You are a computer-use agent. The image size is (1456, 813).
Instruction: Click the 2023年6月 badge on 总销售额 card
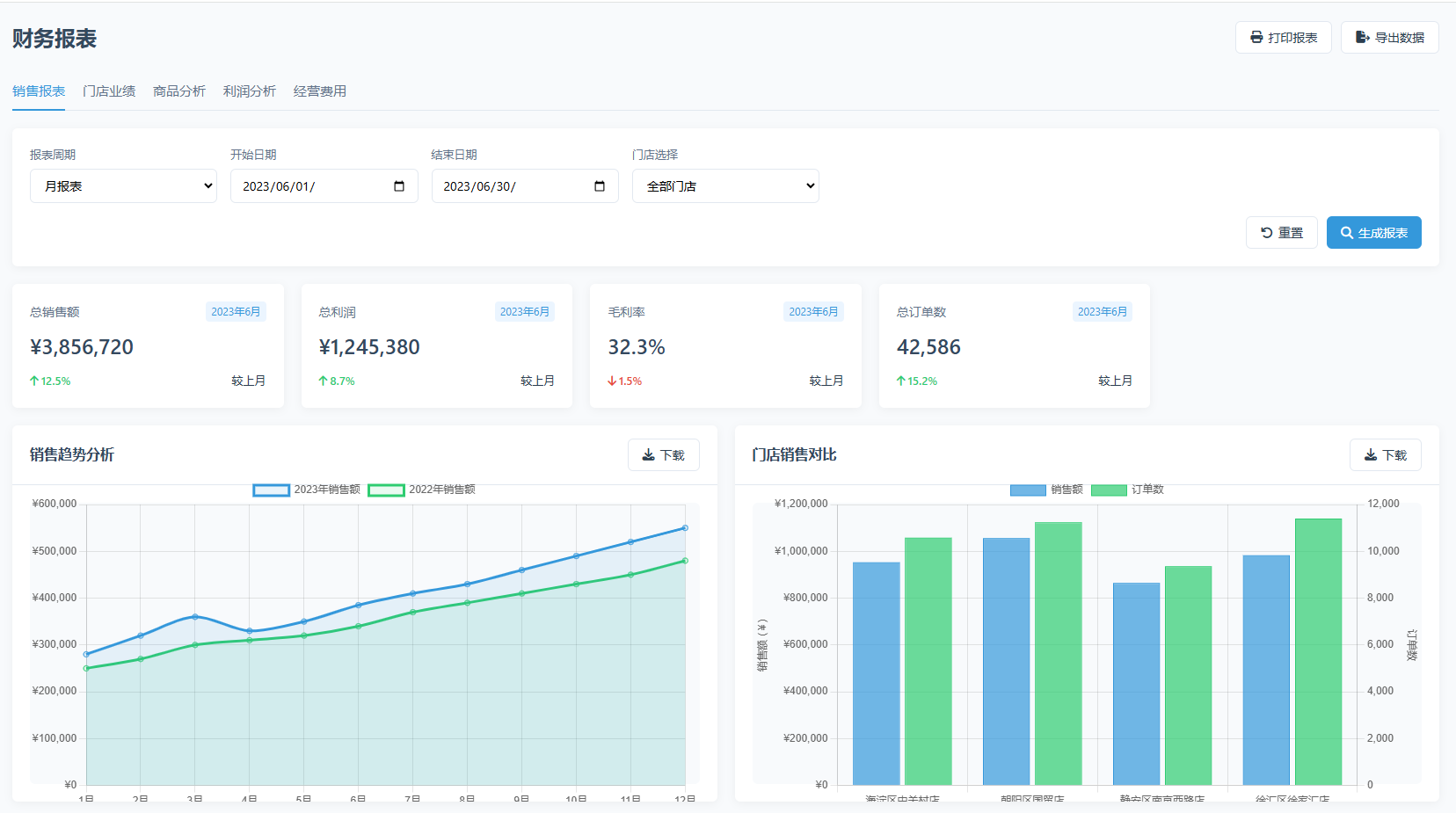click(x=236, y=312)
